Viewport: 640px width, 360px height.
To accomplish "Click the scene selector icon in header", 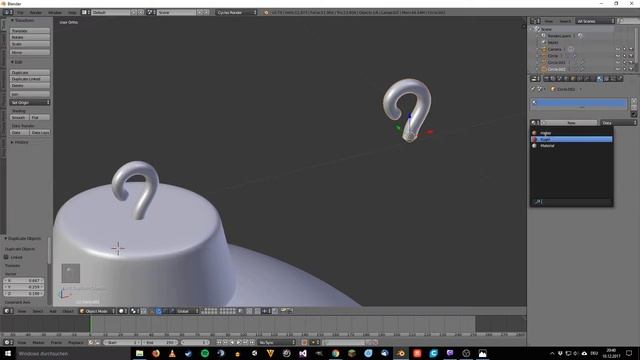I will (x=150, y=13).
